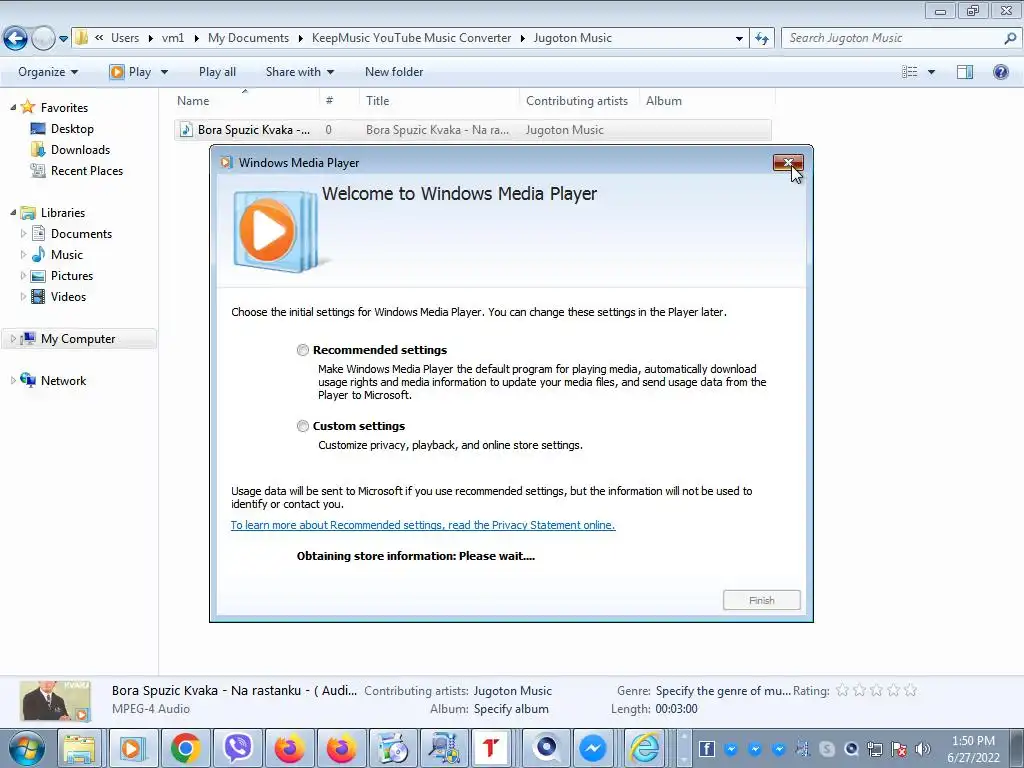Set rating to third star
Screen dimensions: 1024x768
point(876,690)
